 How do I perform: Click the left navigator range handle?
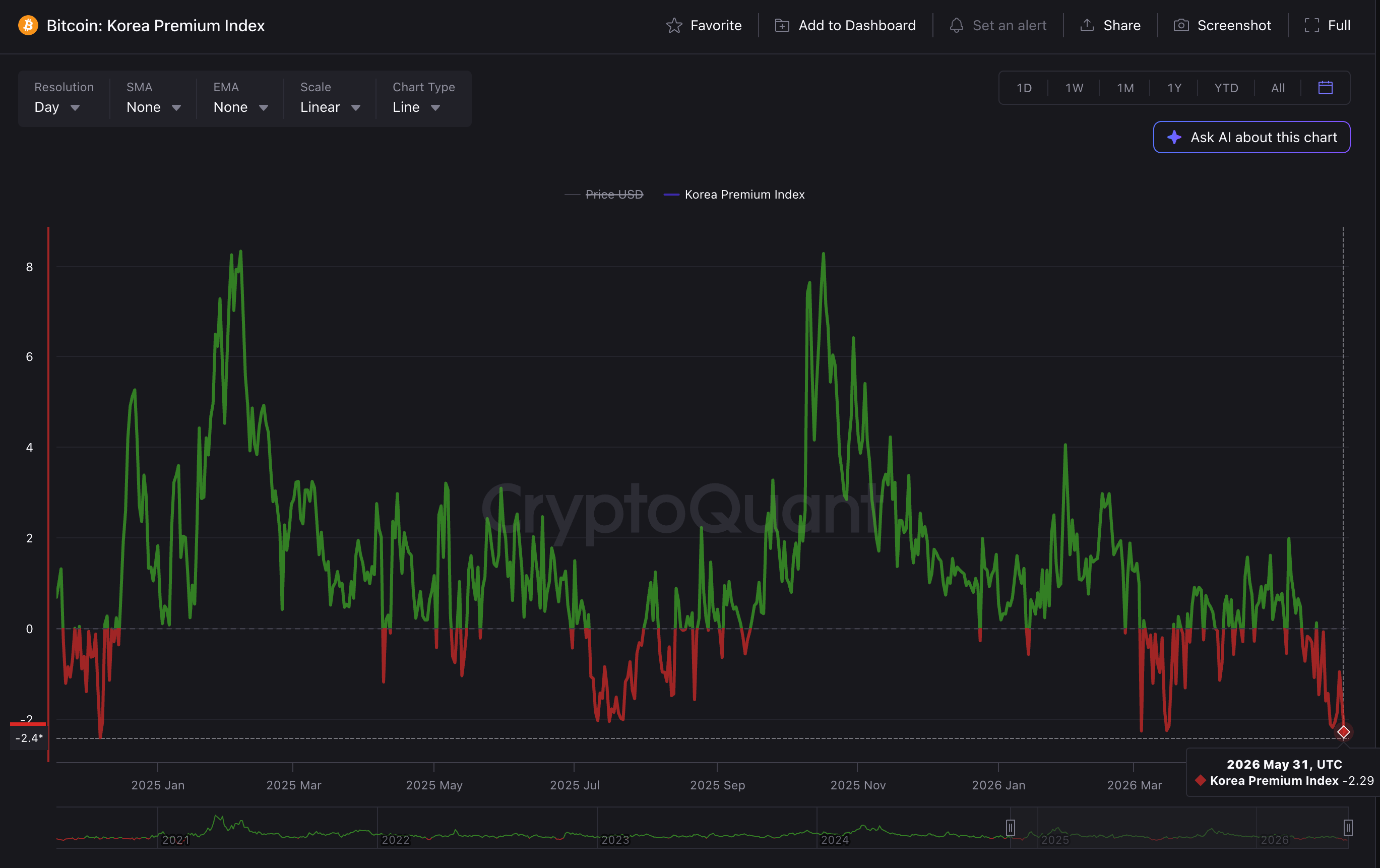pos(1011,827)
